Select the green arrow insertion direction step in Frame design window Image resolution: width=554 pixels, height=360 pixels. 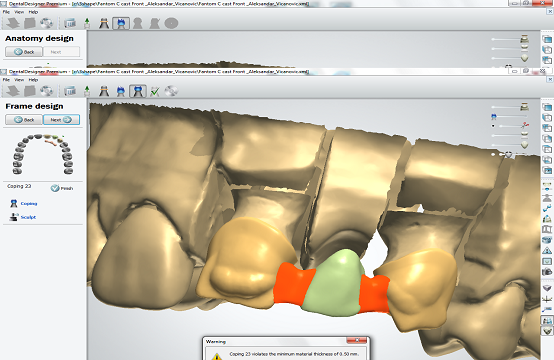pos(87,91)
